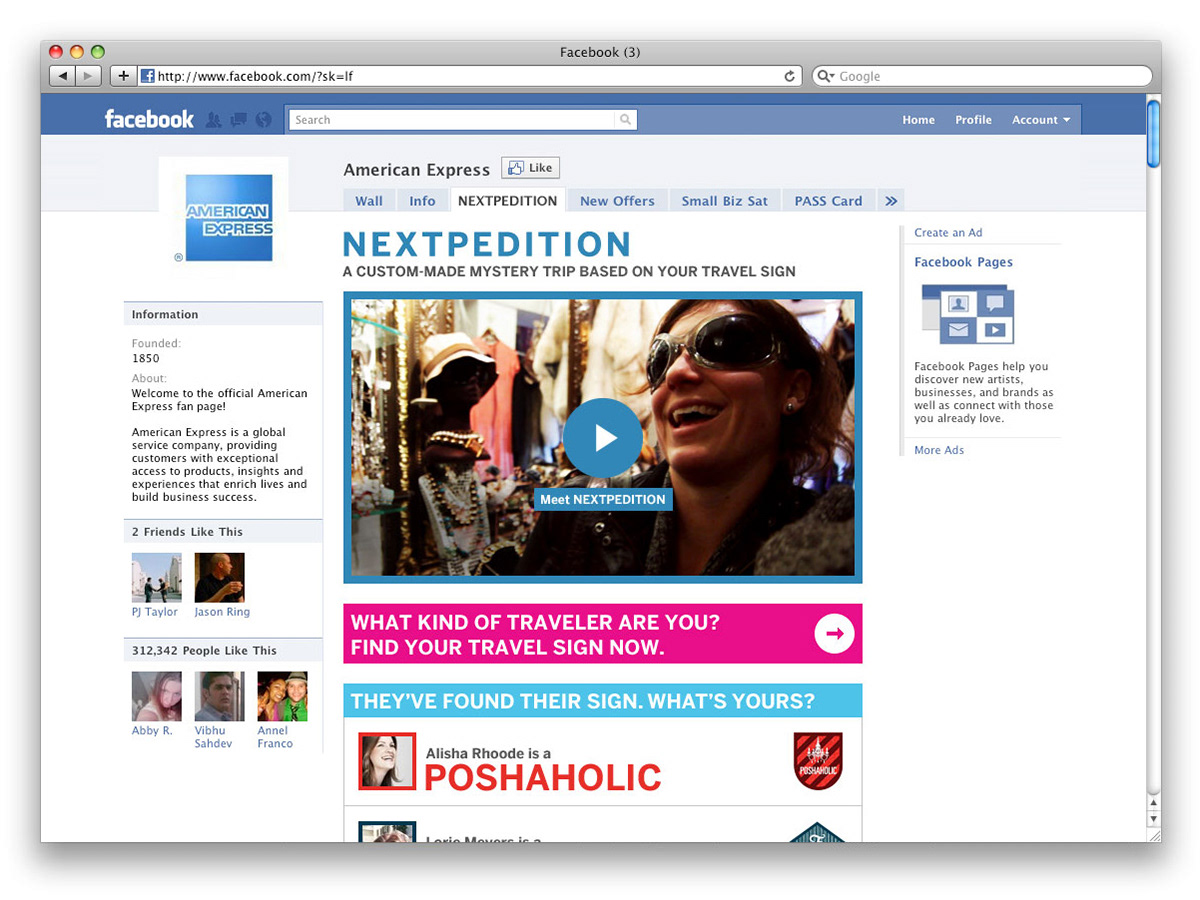Screen dimensions: 1200x900
Task: Go forward with the Safari forward arrow
Action: [x=88, y=76]
